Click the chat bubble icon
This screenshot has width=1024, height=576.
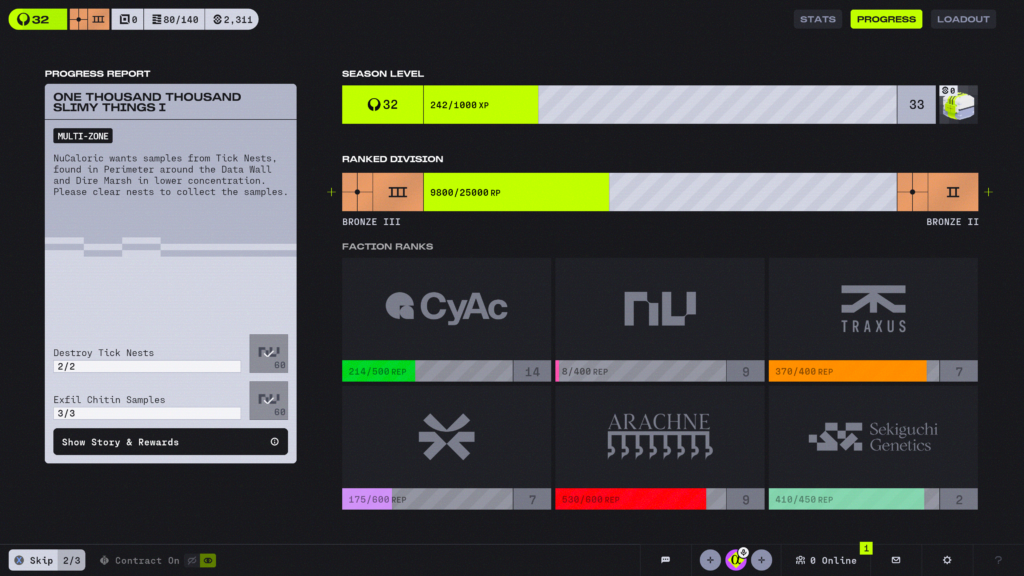665,560
